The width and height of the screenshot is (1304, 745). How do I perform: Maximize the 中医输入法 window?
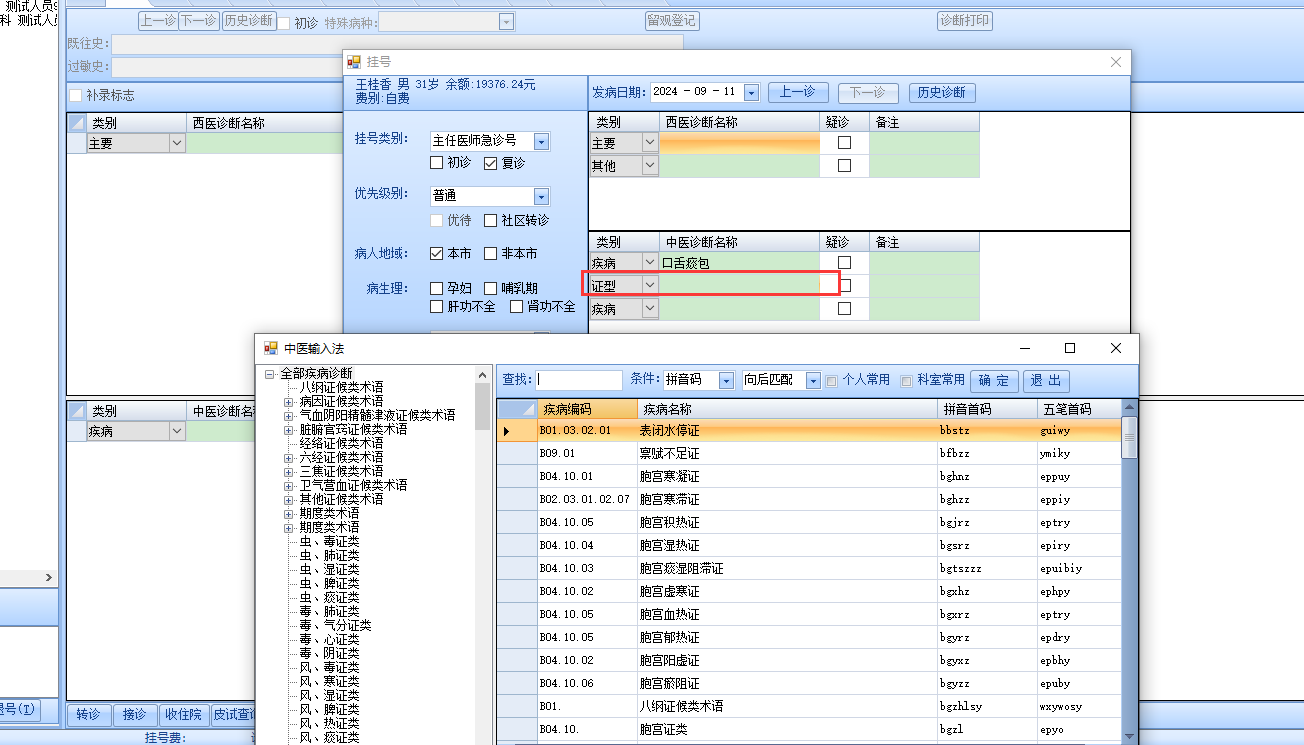(1070, 348)
